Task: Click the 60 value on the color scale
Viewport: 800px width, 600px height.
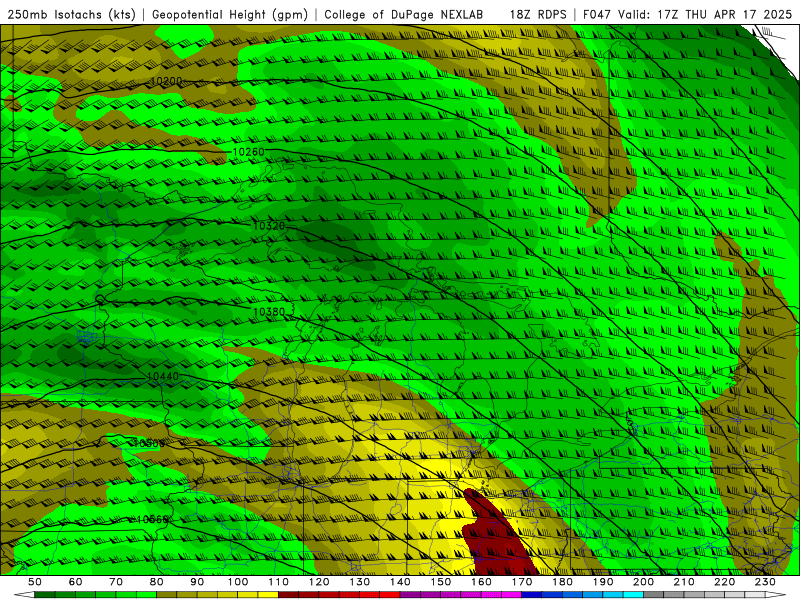Action: pyautogui.click(x=76, y=582)
